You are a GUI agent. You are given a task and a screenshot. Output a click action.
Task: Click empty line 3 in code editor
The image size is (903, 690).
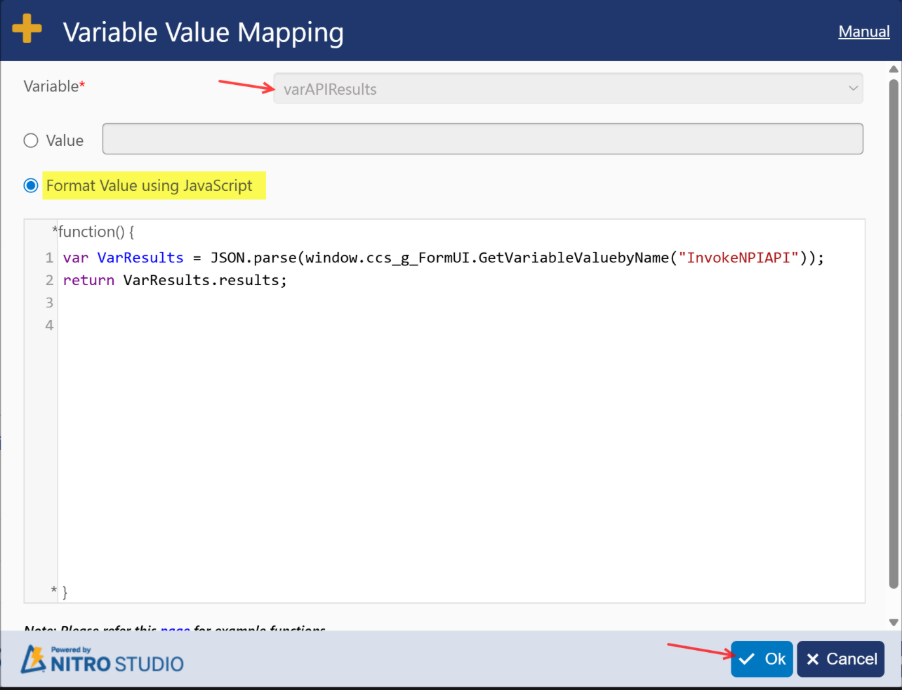(400, 302)
